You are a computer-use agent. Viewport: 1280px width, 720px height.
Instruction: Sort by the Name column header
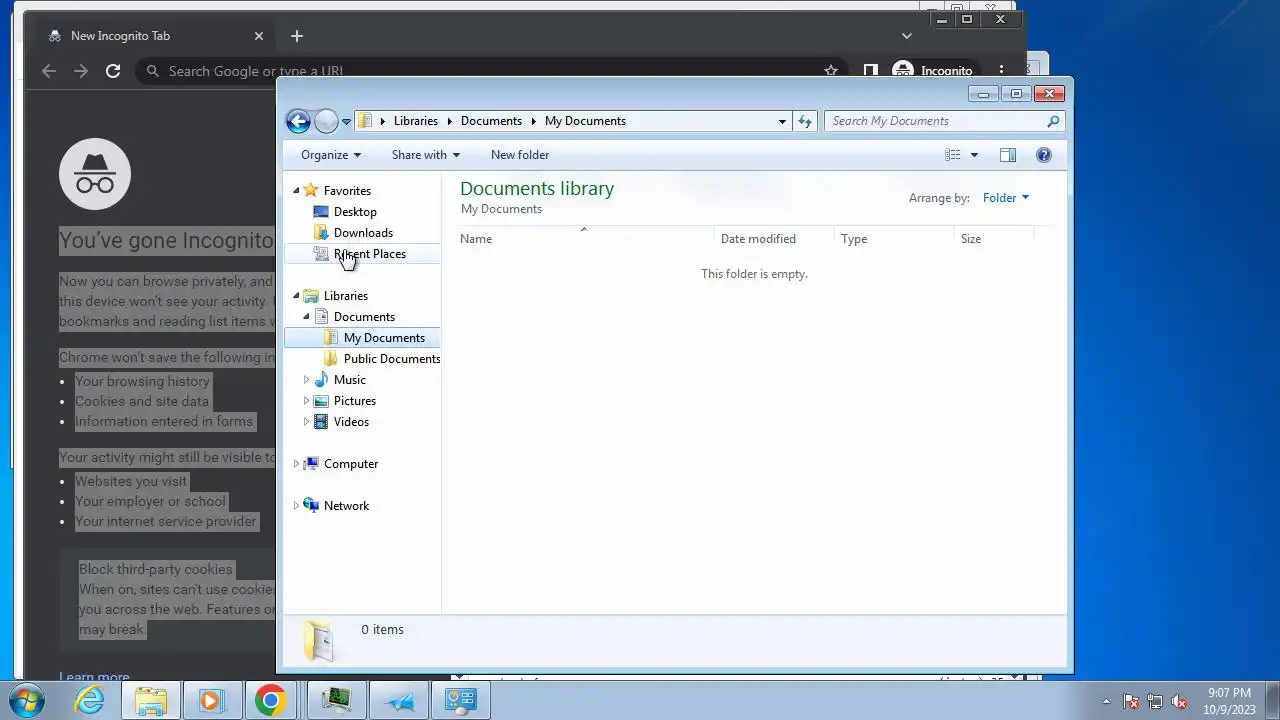(x=586, y=239)
